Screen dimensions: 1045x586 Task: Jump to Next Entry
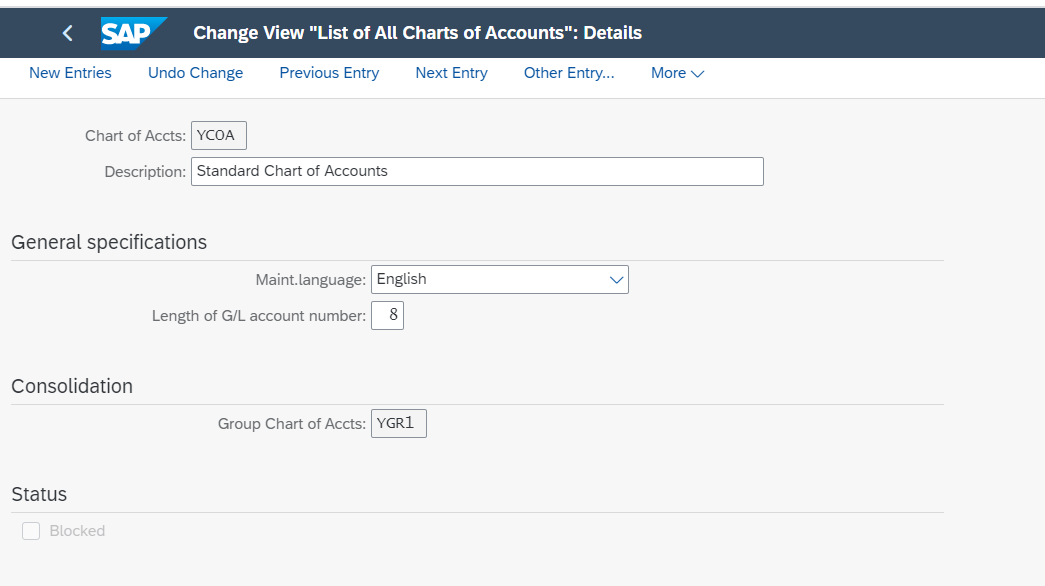coord(451,73)
